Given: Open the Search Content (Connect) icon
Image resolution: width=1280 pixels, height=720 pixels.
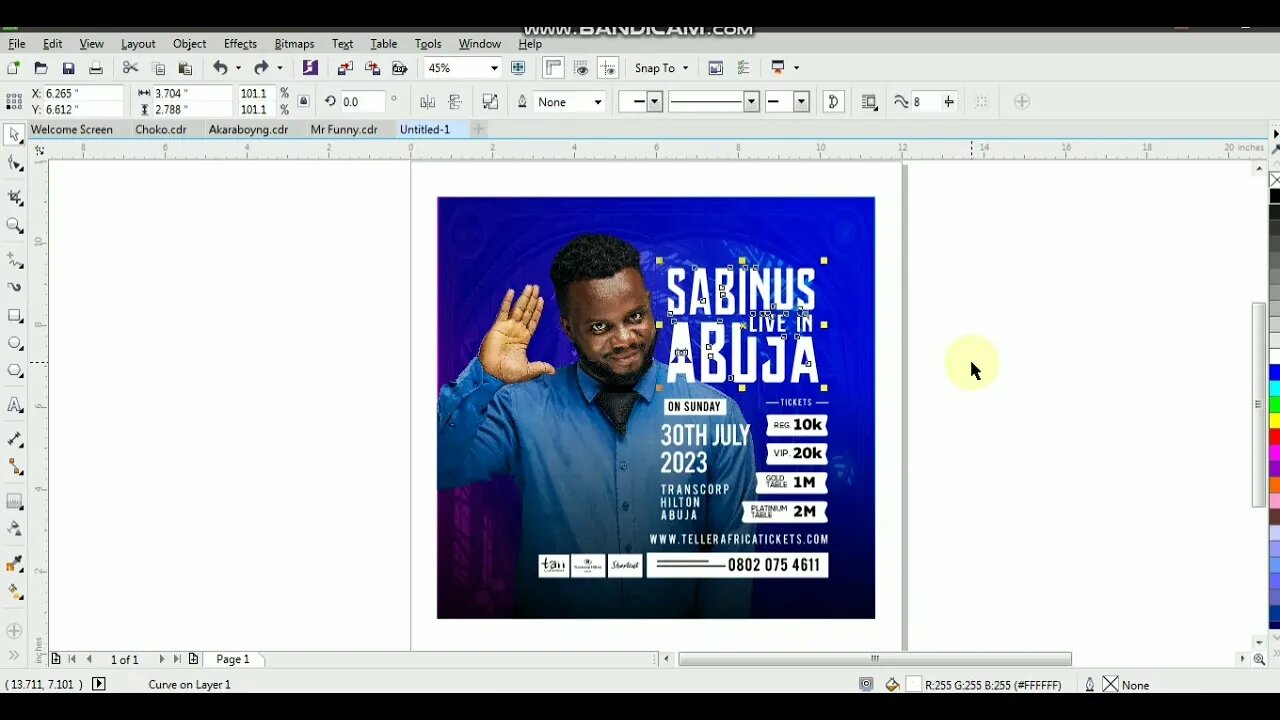Looking at the screenshot, I should click(x=310, y=68).
